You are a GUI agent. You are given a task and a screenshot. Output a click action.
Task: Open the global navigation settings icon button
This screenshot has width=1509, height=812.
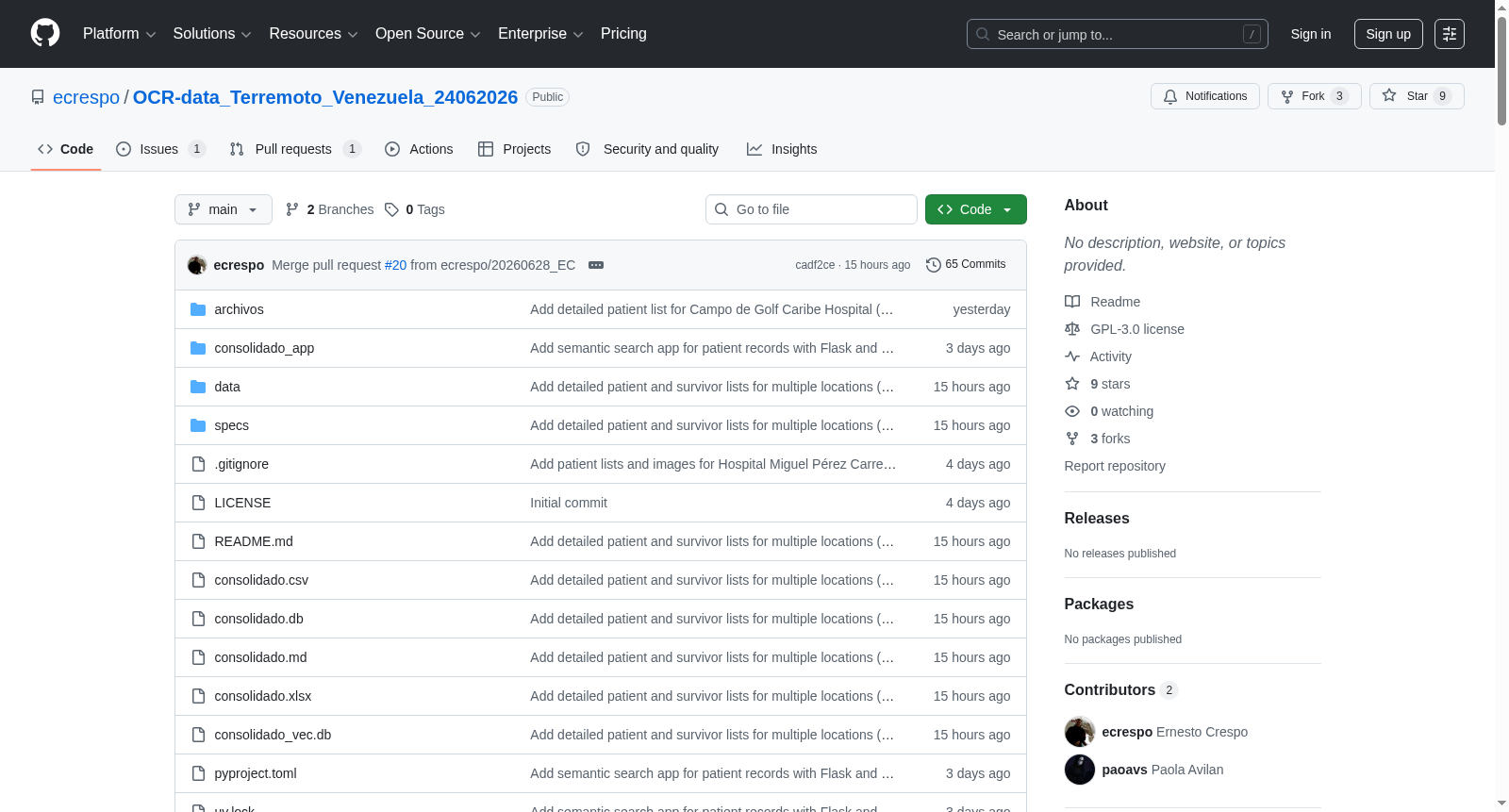tap(1450, 34)
